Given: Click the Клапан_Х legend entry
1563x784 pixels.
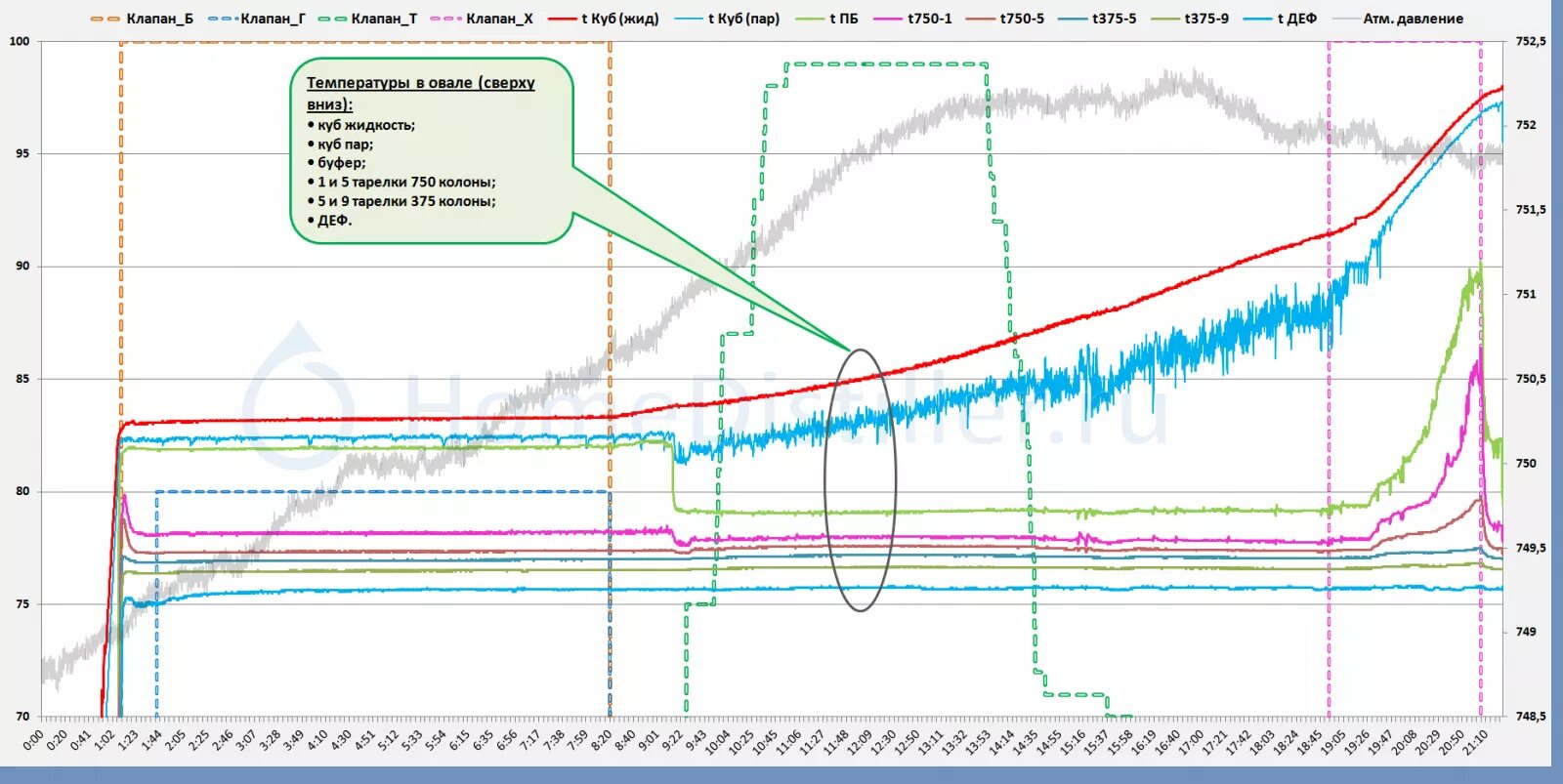Looking at the screenshot, I should [x=484, y=19].
